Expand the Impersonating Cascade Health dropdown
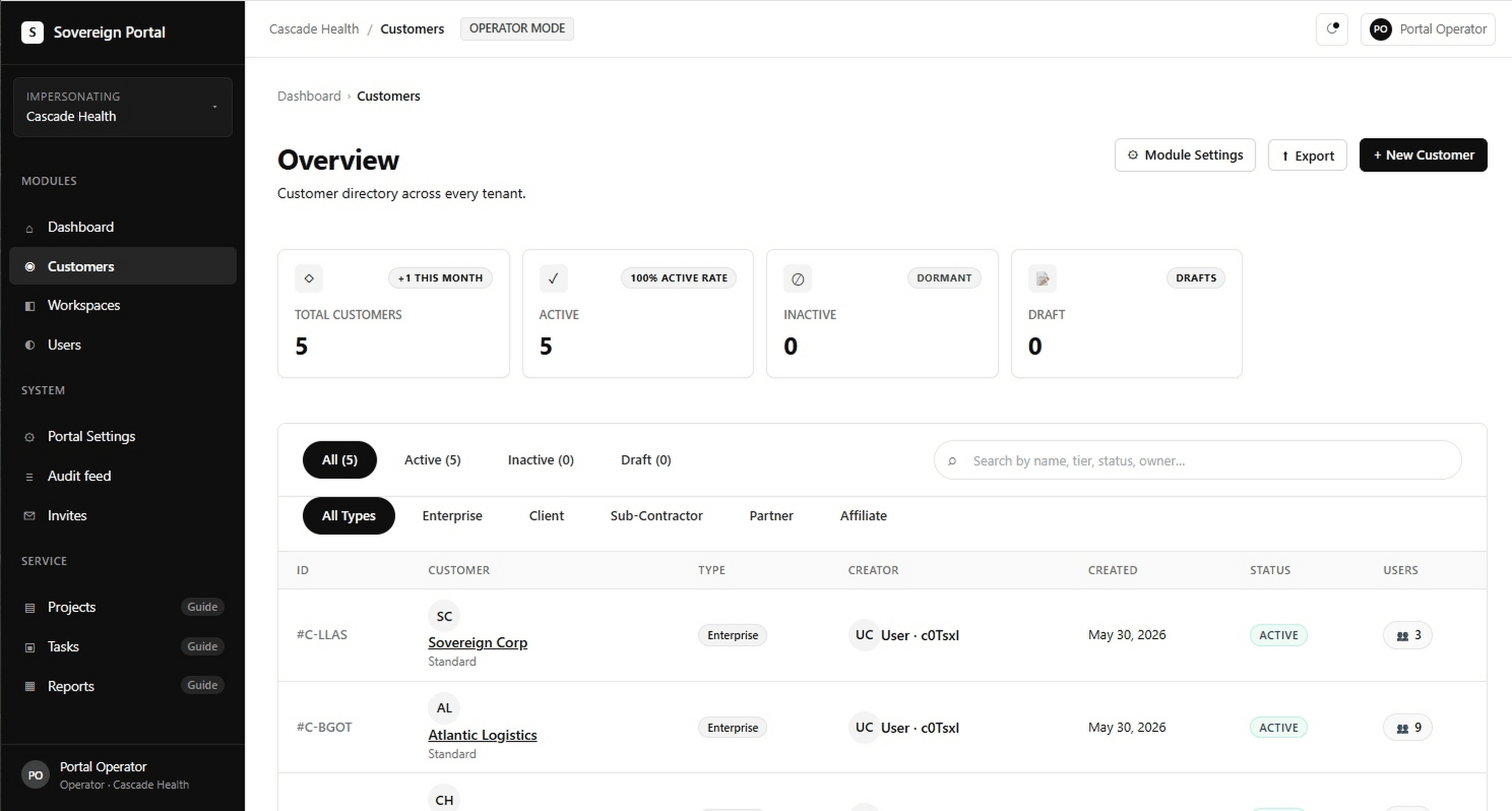 [x=122, y=107]
